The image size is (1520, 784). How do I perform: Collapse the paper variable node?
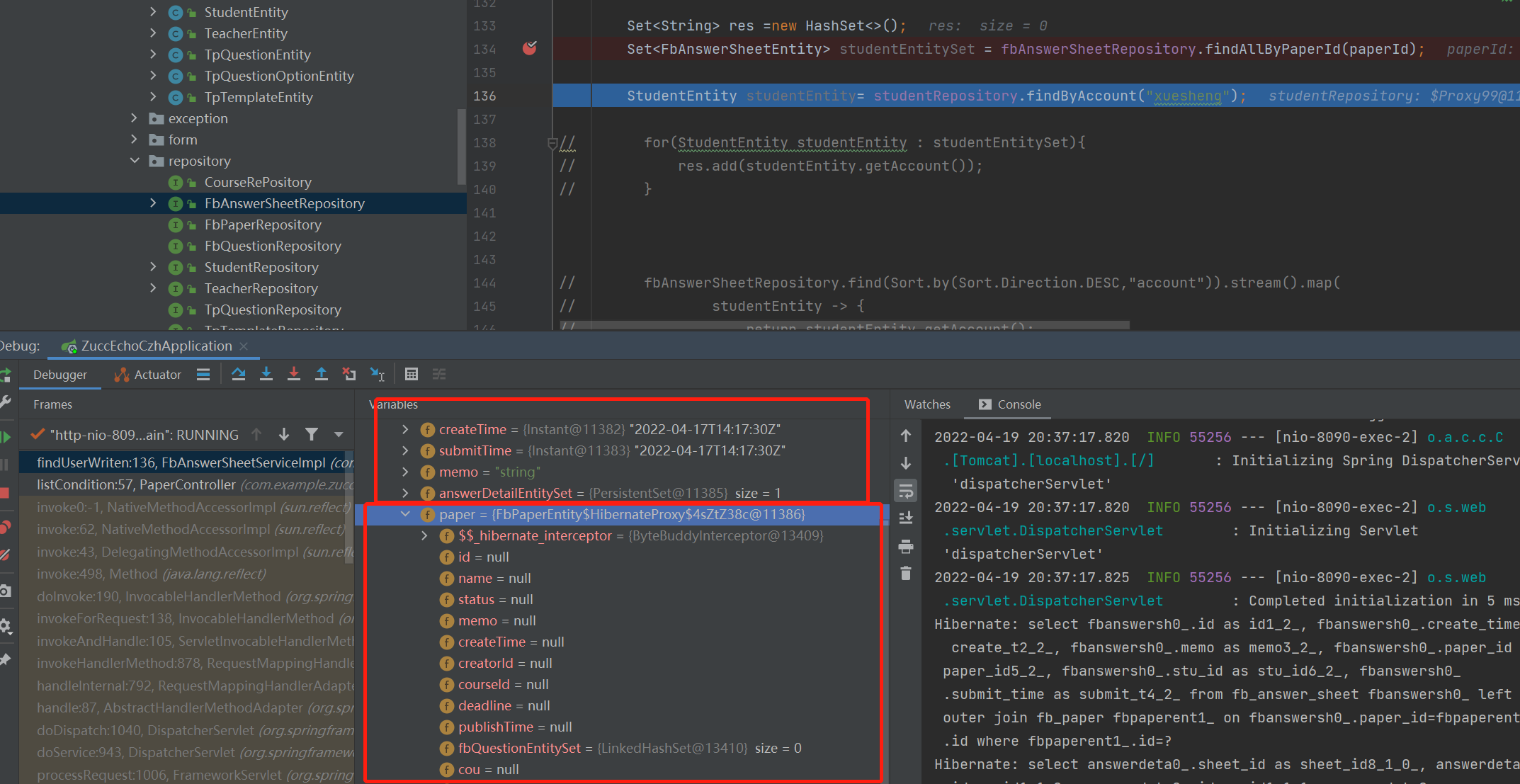click(405, 514)
